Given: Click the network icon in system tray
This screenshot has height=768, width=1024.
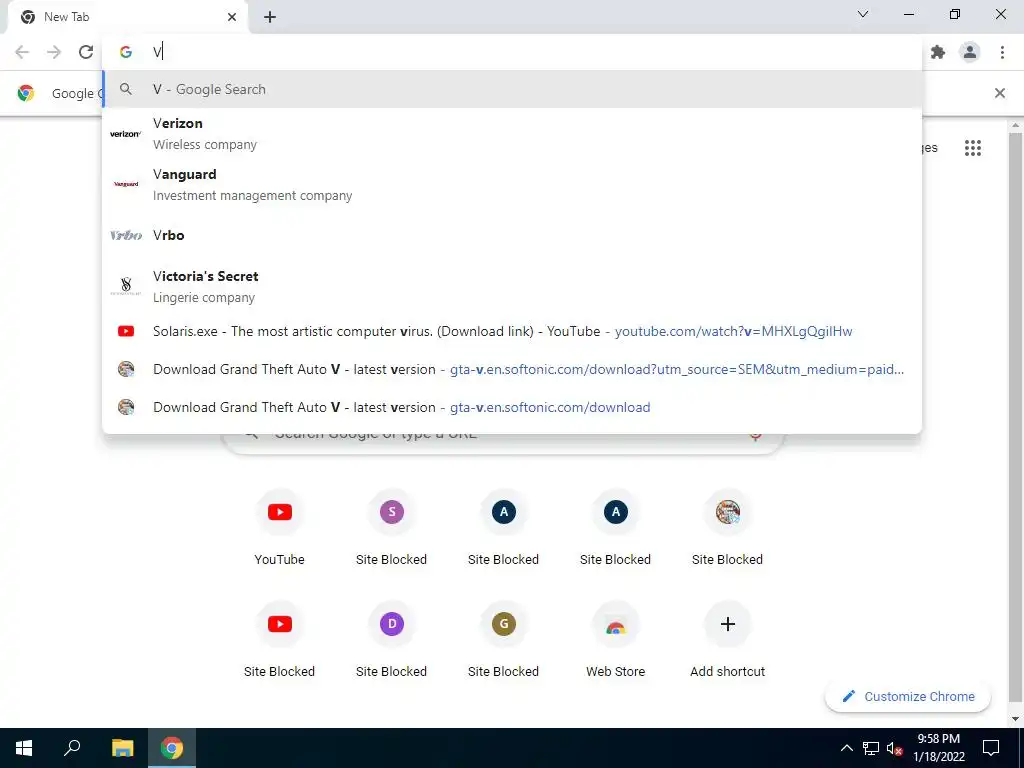Looking at the screenshot, I should pos(871,748).
